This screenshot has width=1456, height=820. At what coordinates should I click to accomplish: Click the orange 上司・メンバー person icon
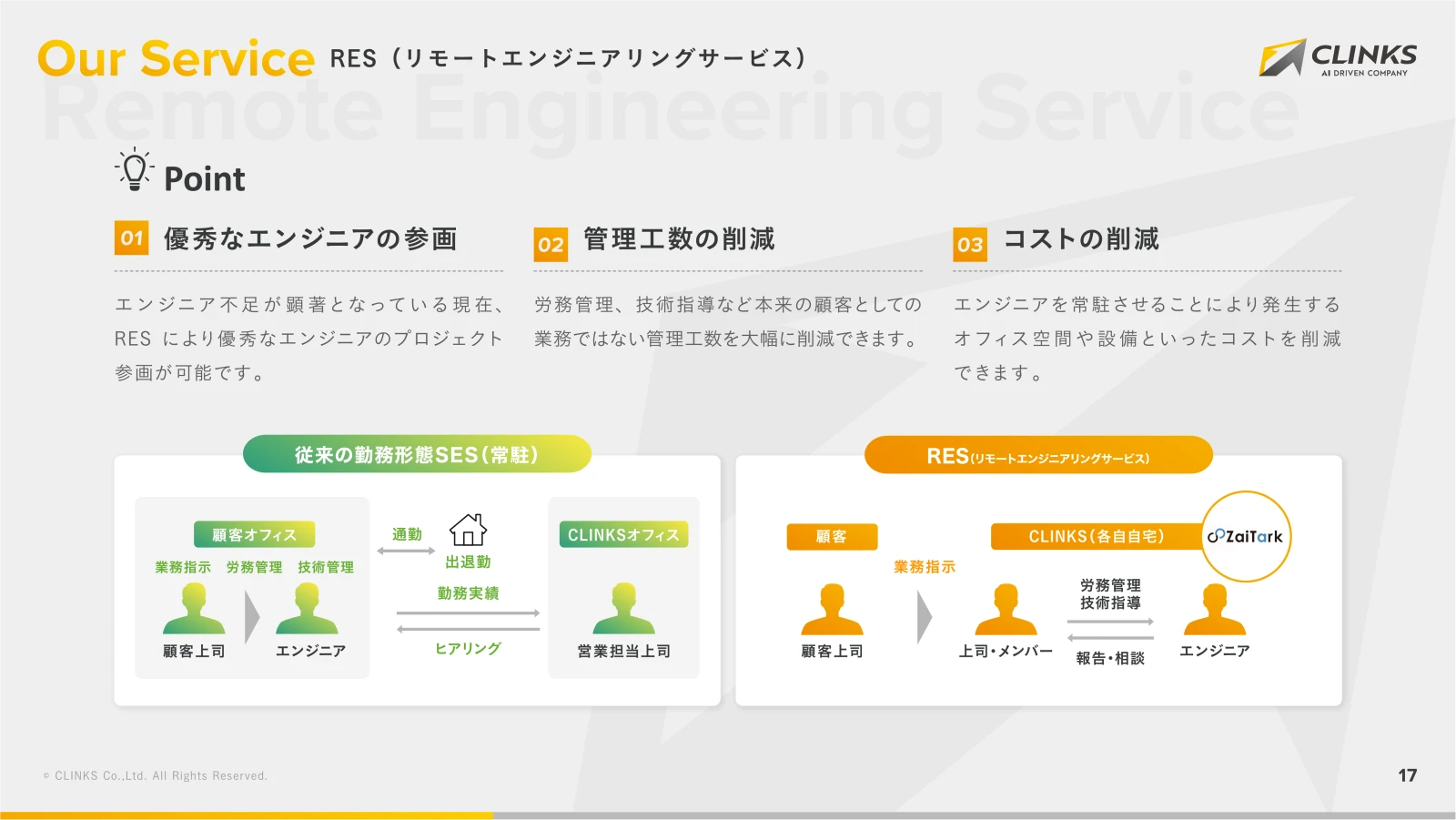tap(1006, 609)
